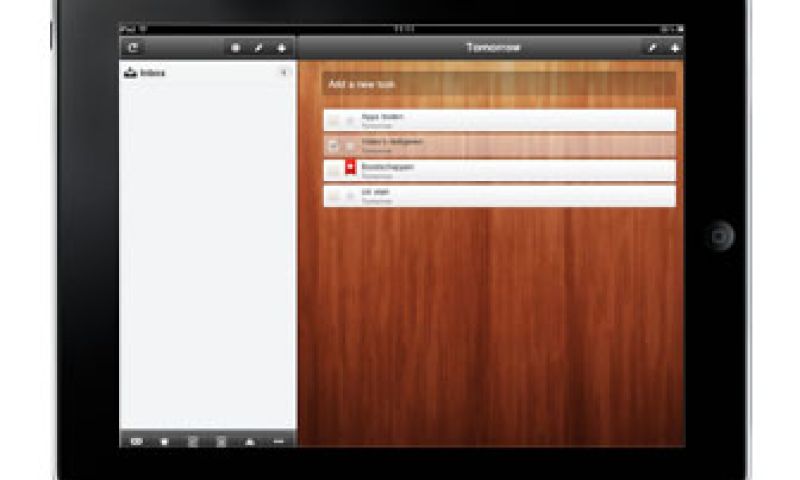
Task: Tap the sync refresh icon in the sidebar header
Action: (133, 47)
